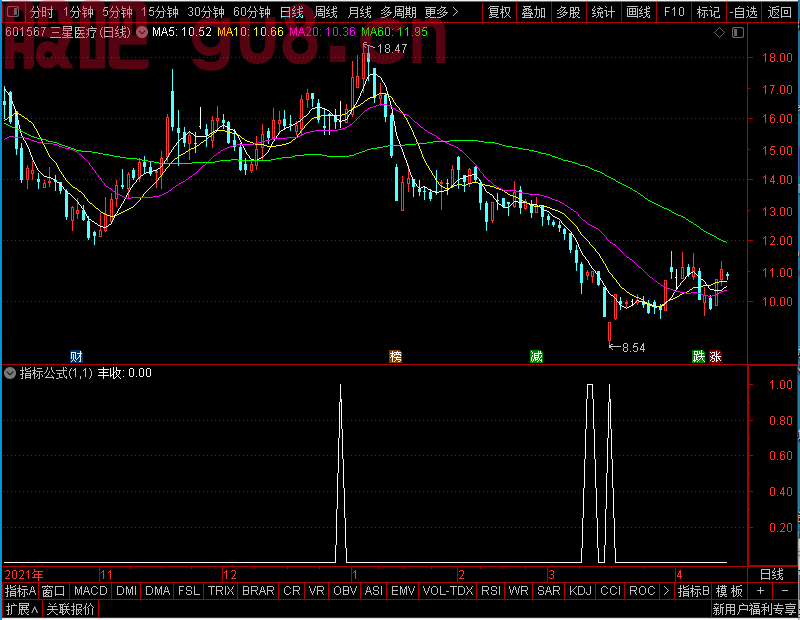Click the 统计 statistics button
Screen dimensions: 800x620
click(x=603, y=12)
